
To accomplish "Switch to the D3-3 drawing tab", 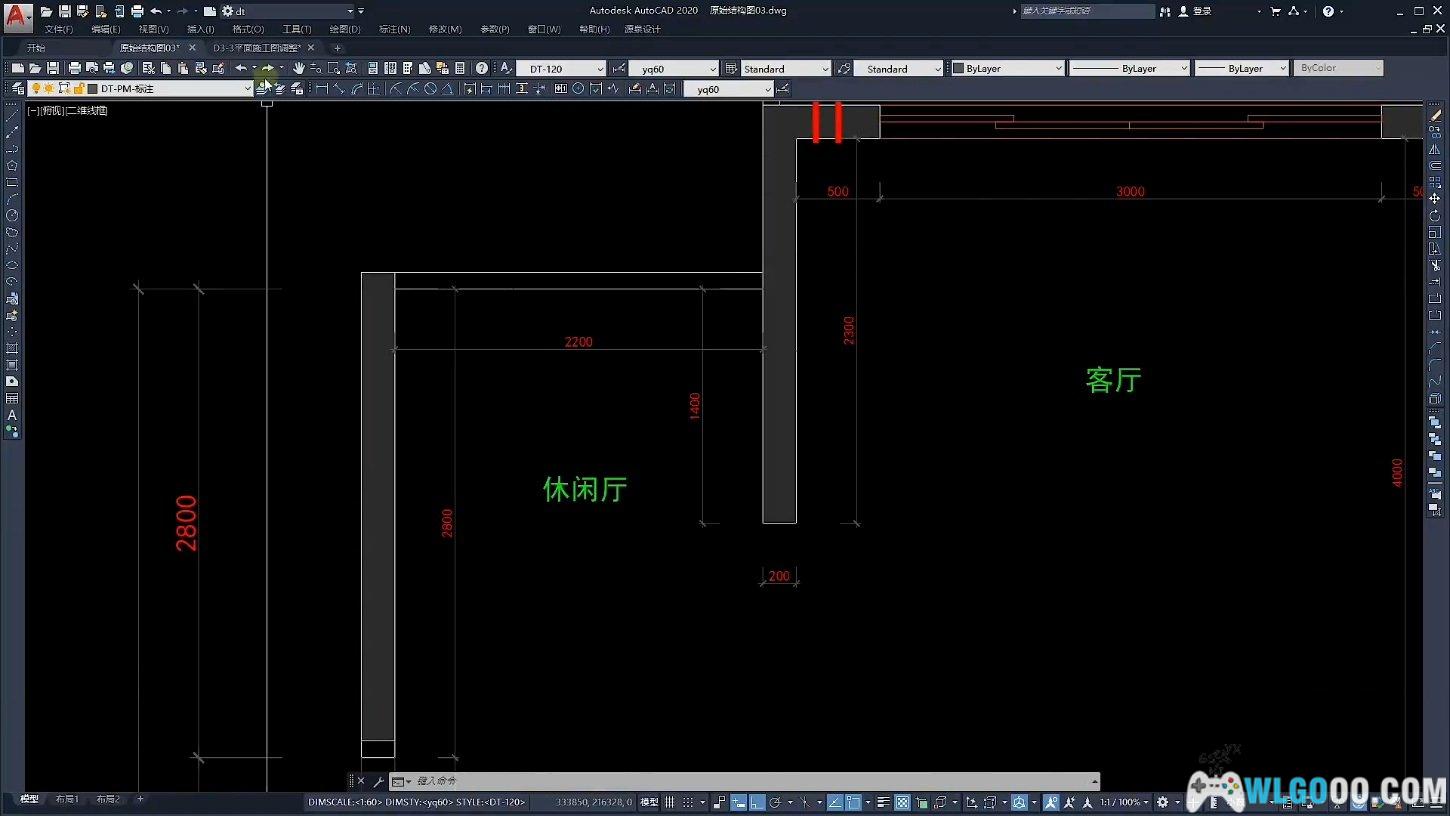I will pos(256,48).
